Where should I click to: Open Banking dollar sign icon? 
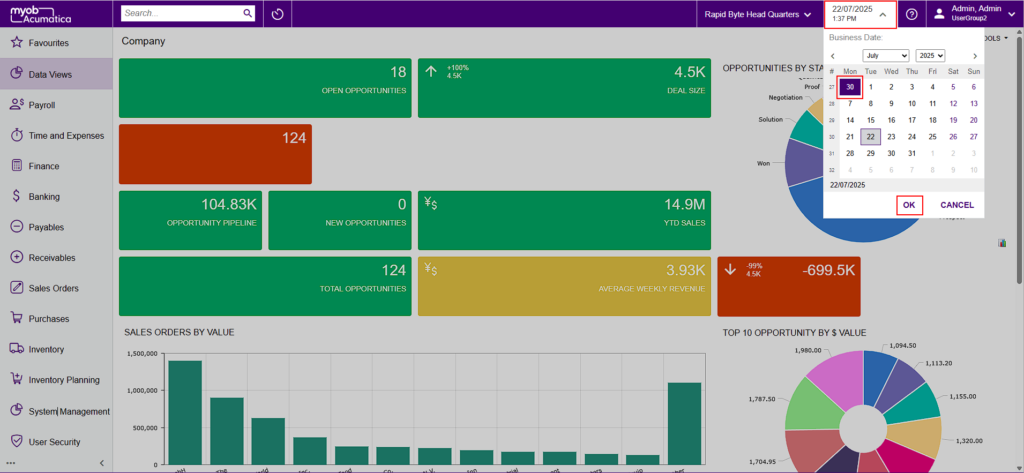[x=17, y=197]
